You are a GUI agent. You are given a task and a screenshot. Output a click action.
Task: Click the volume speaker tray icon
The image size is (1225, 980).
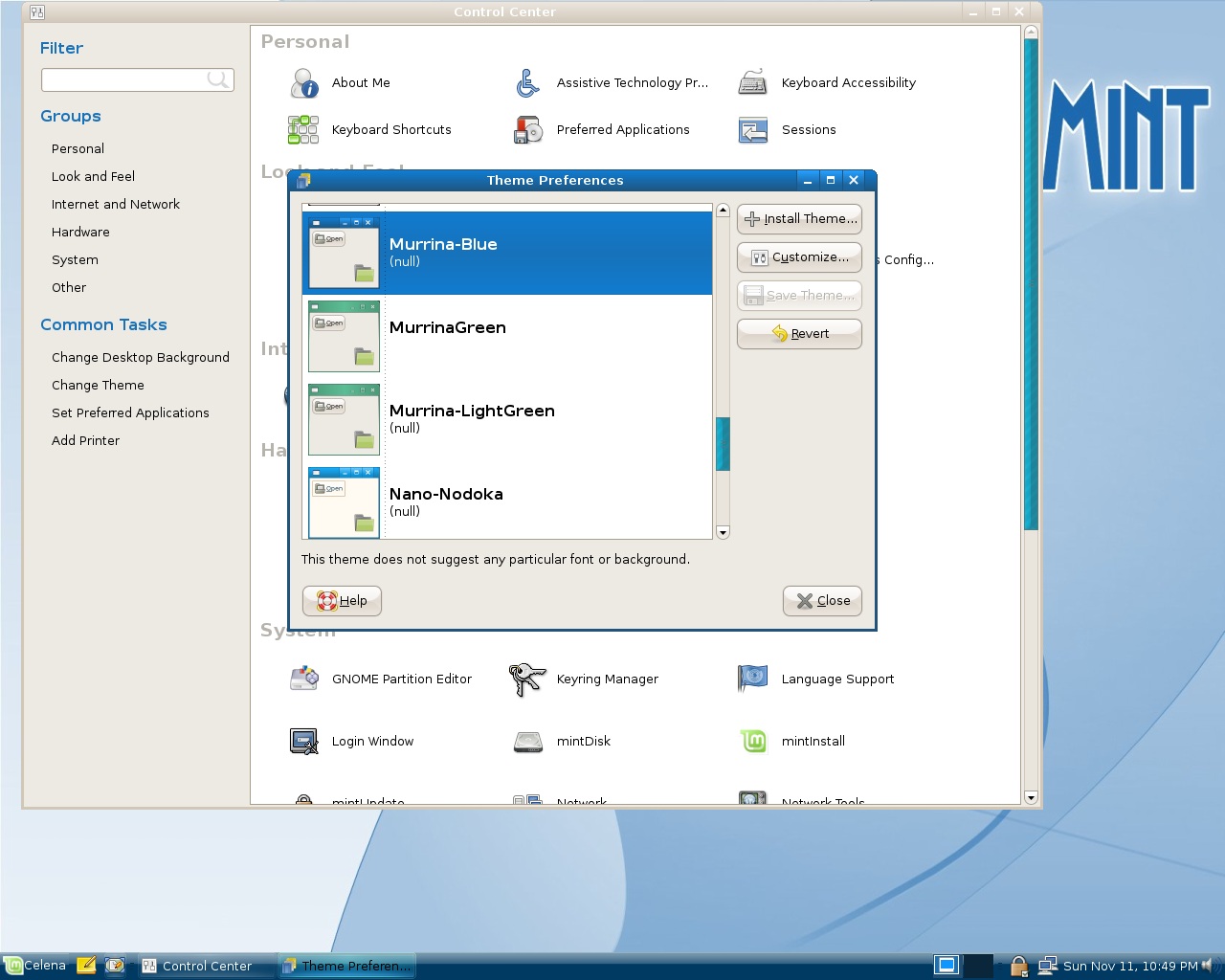coord(1208,966)
